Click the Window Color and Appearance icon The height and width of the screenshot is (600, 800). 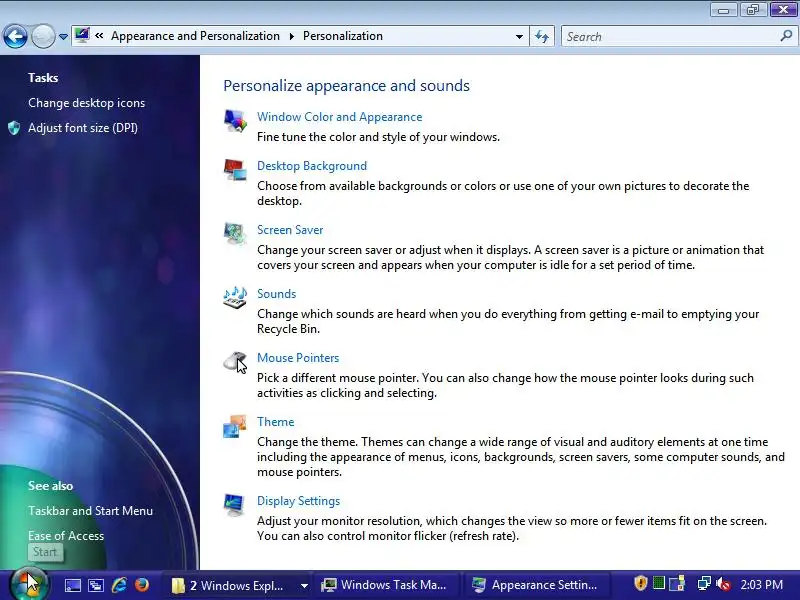235,121
